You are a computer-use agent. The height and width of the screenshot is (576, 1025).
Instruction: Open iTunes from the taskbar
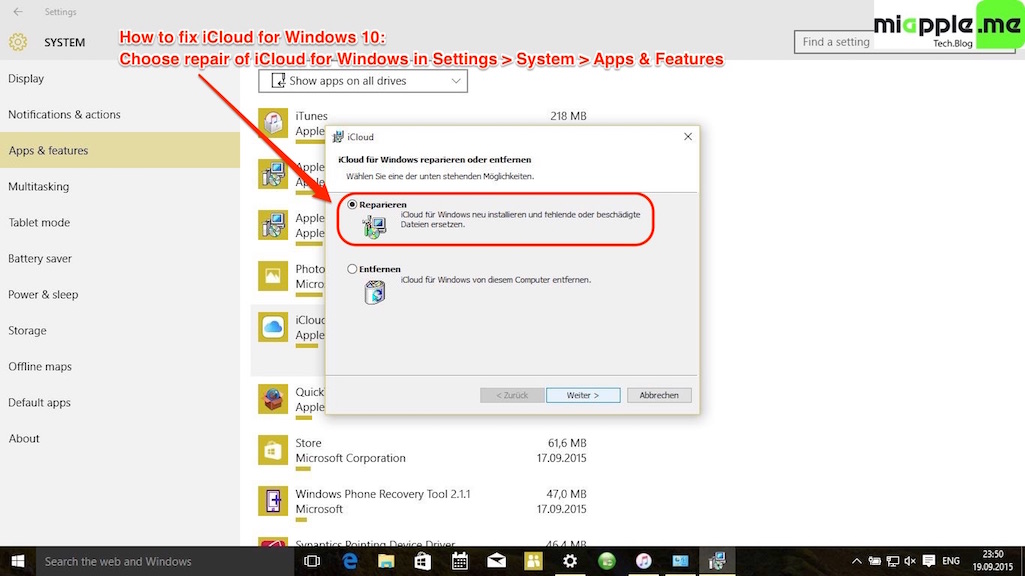coord(643,561)
